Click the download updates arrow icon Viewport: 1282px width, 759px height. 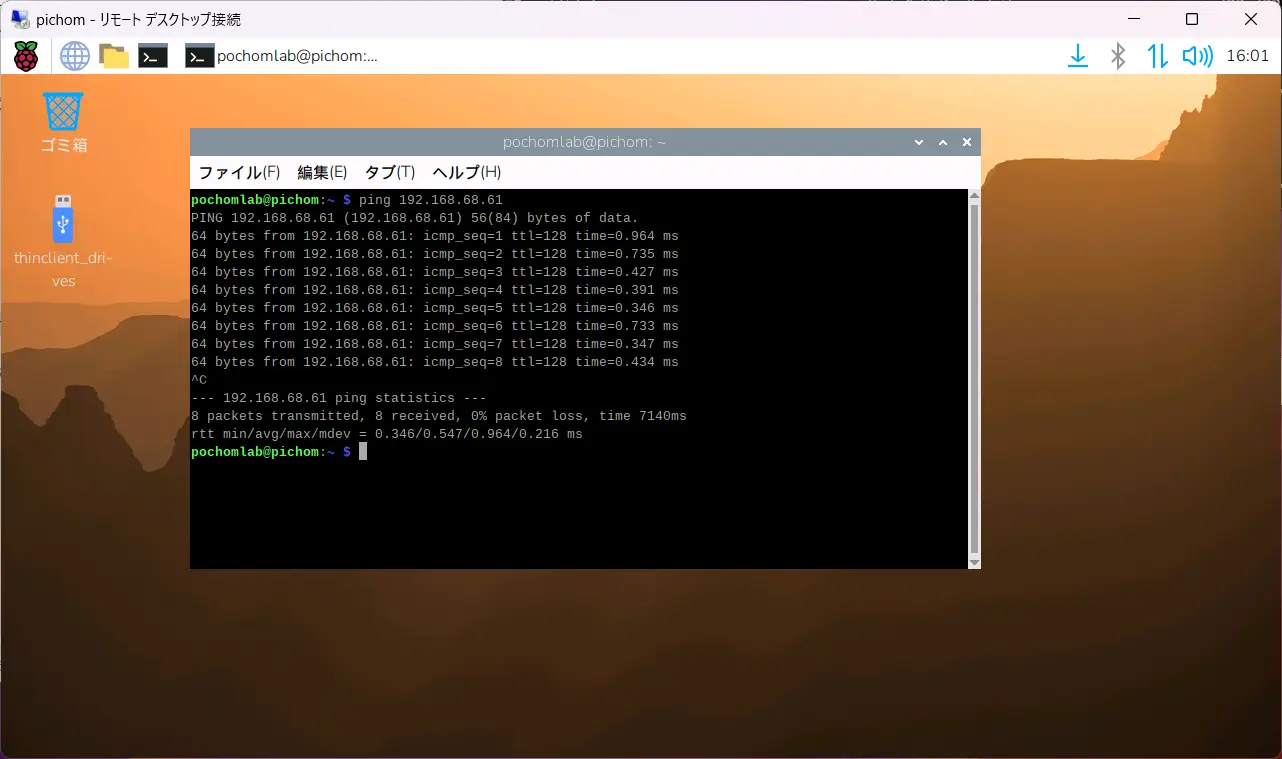coord(1078,56)
